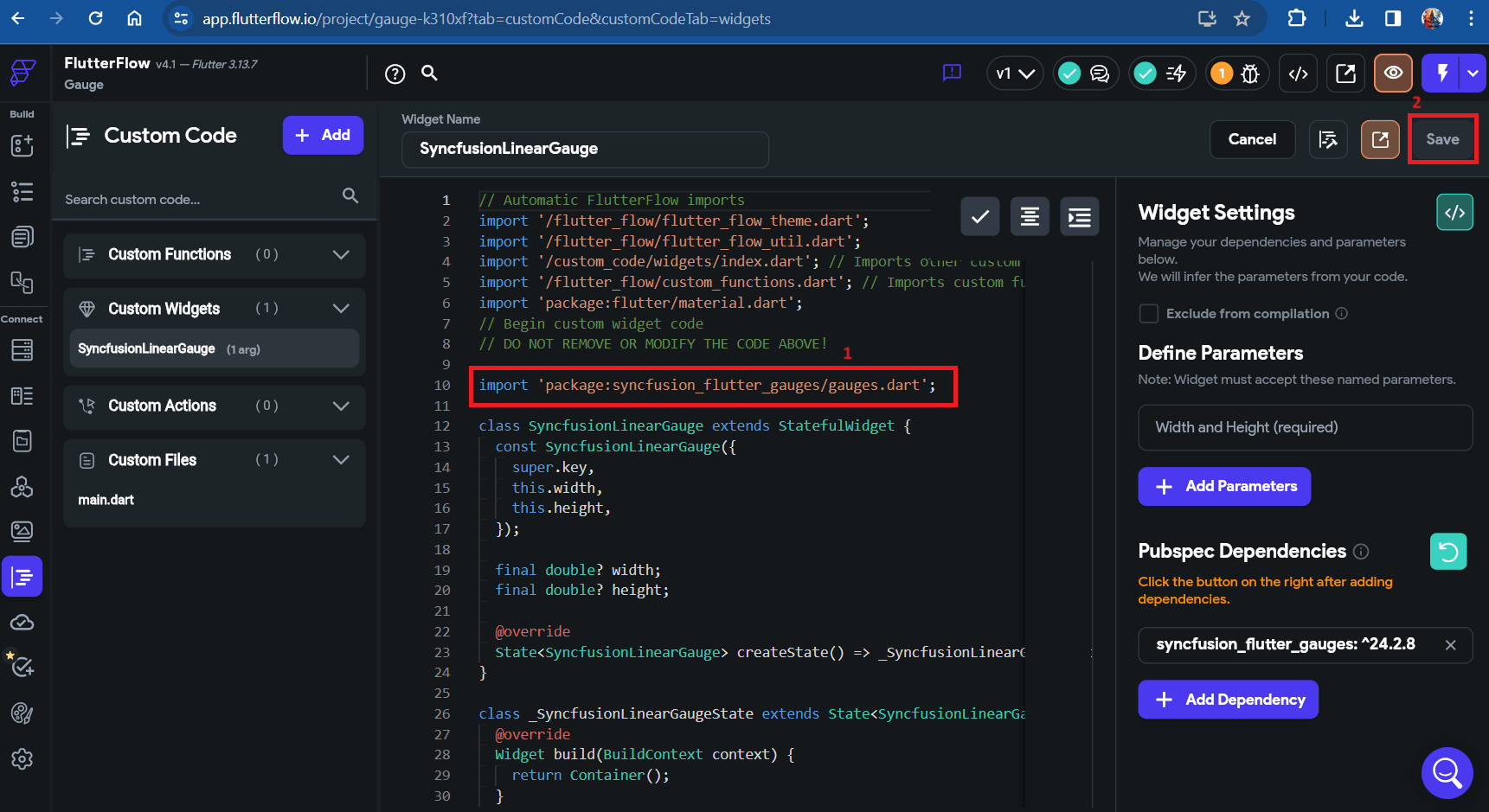
Task: Open the v1 version dropdown
Action: coord(1015,74)
